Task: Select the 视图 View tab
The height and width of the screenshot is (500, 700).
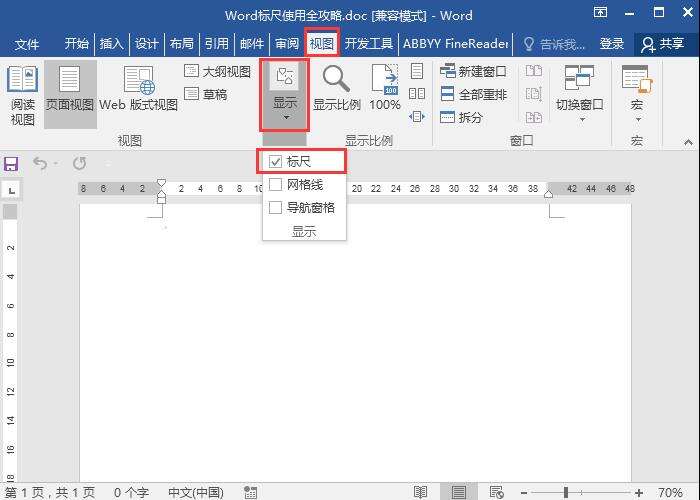Action: click(x=322, y=43)
